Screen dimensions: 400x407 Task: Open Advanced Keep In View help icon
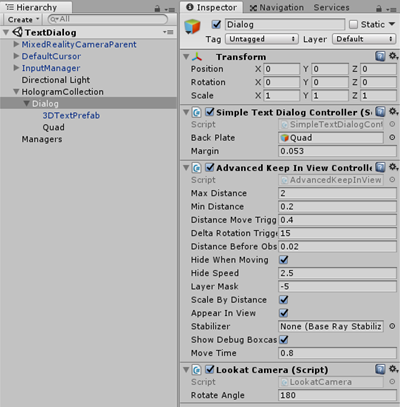[x=380, y=167]
